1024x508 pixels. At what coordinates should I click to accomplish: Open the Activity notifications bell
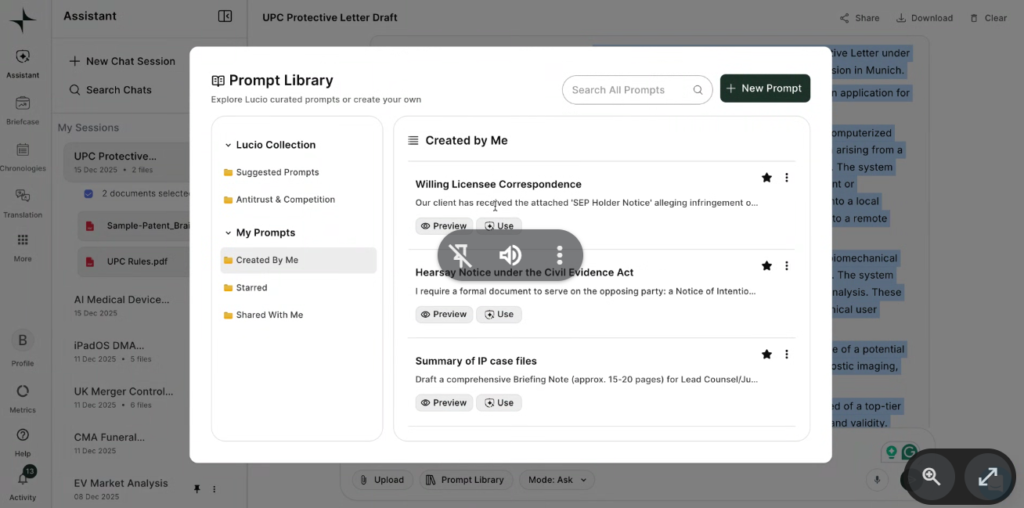point(22,481)
